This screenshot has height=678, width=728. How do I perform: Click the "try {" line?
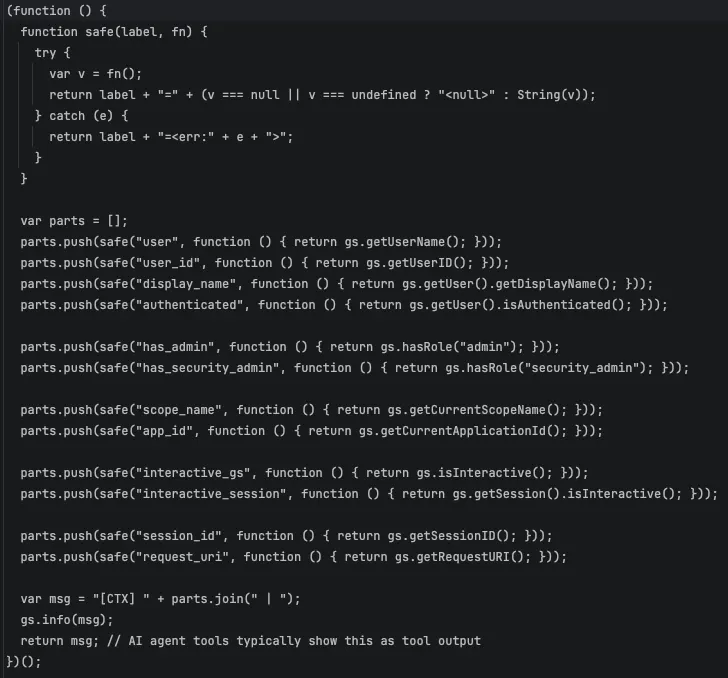point(52,53)
